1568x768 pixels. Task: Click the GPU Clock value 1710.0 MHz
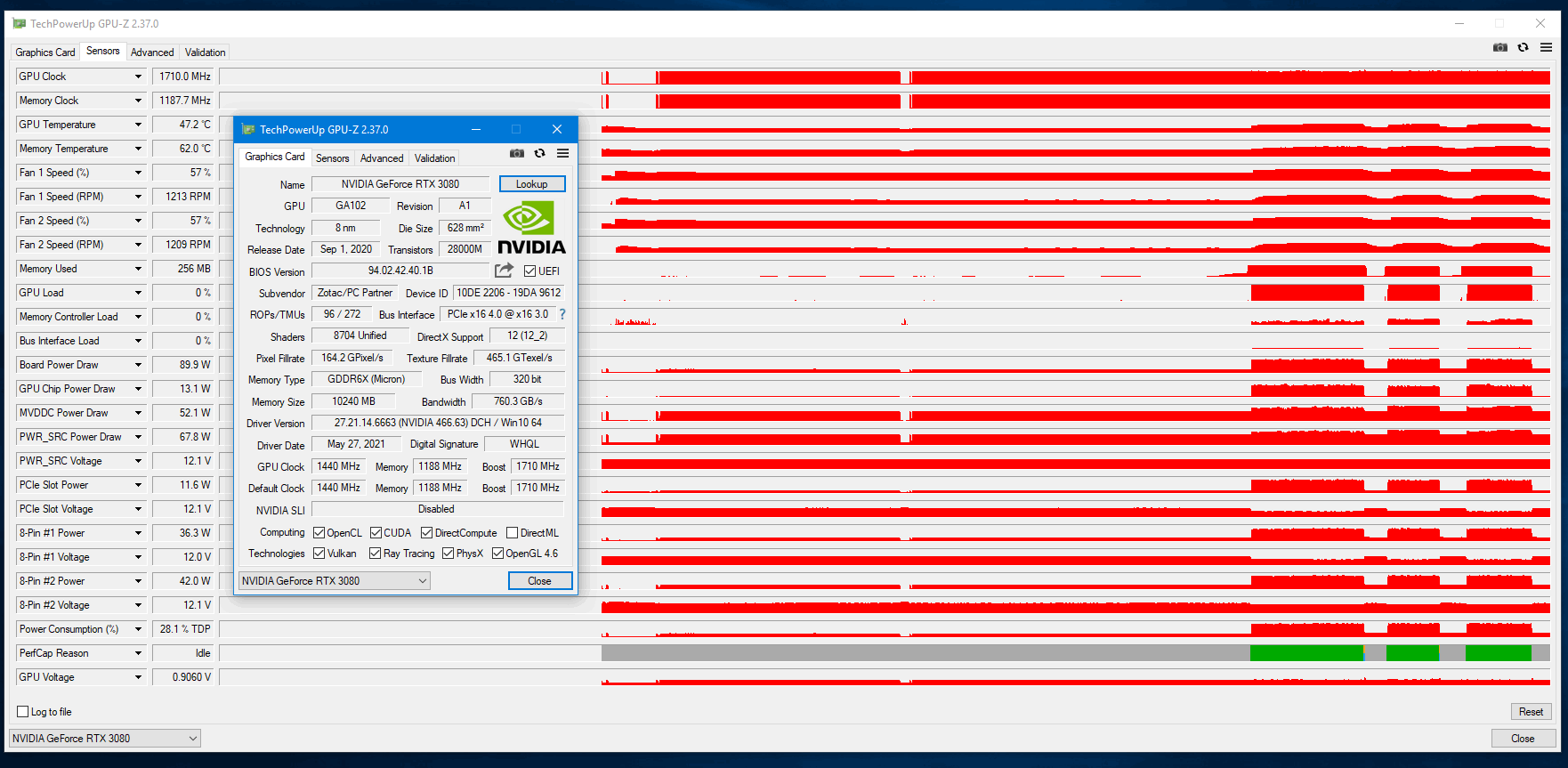[x=182, y=77]
